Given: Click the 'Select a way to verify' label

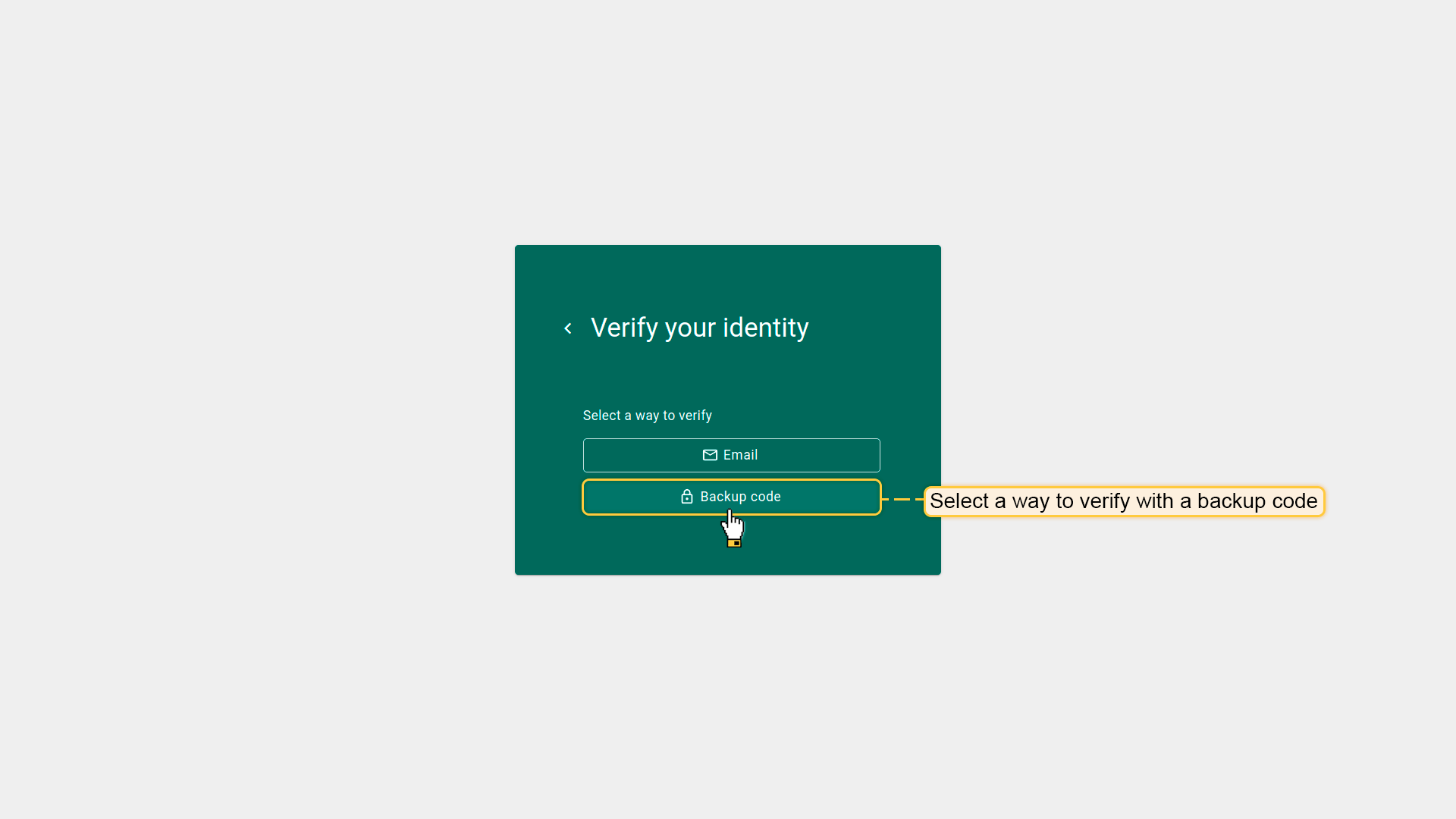Looking at the screenshot, I should pyautogui.click(x=647, y=416).
